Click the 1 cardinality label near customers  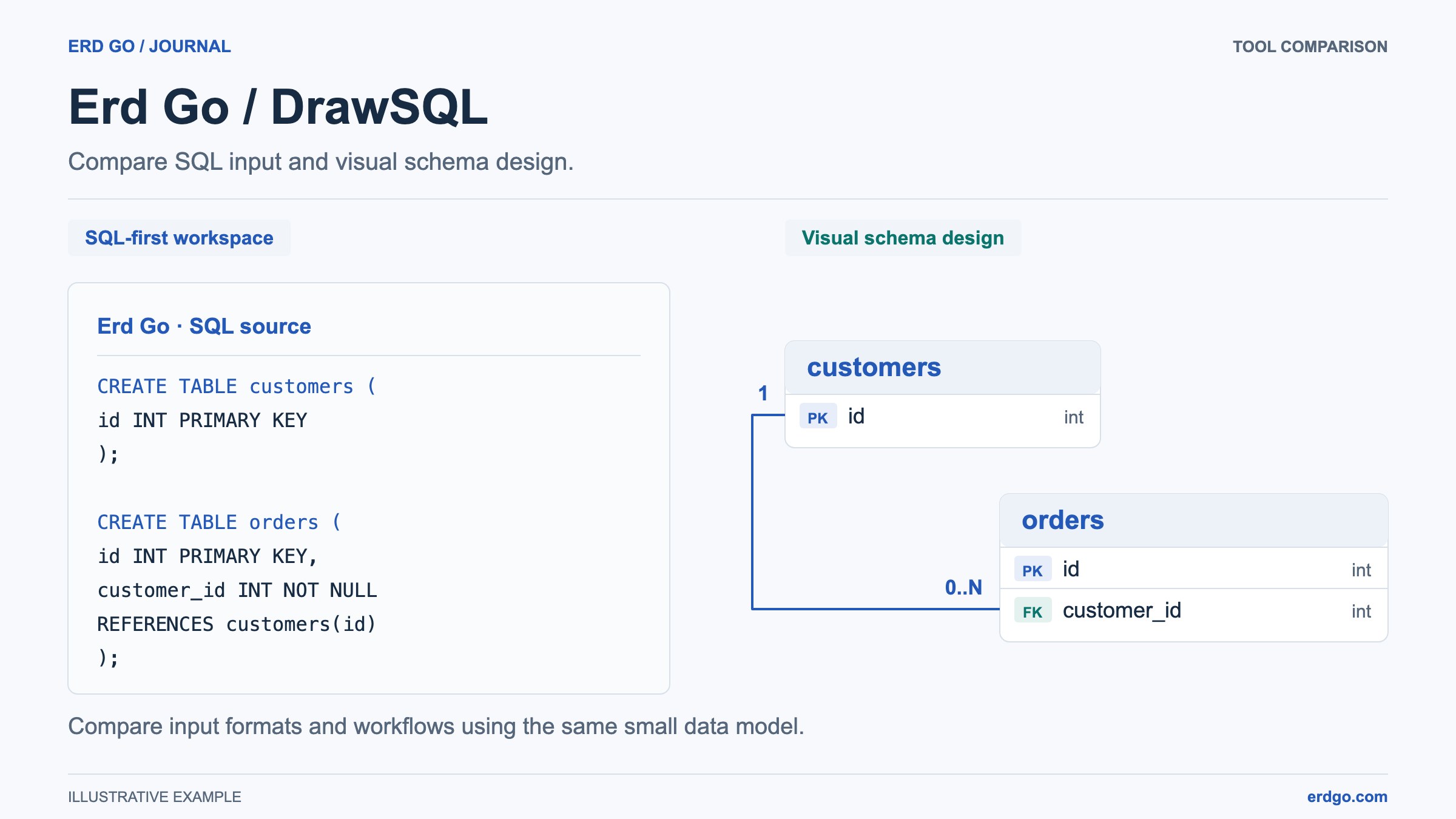click(x=763, y=394)
